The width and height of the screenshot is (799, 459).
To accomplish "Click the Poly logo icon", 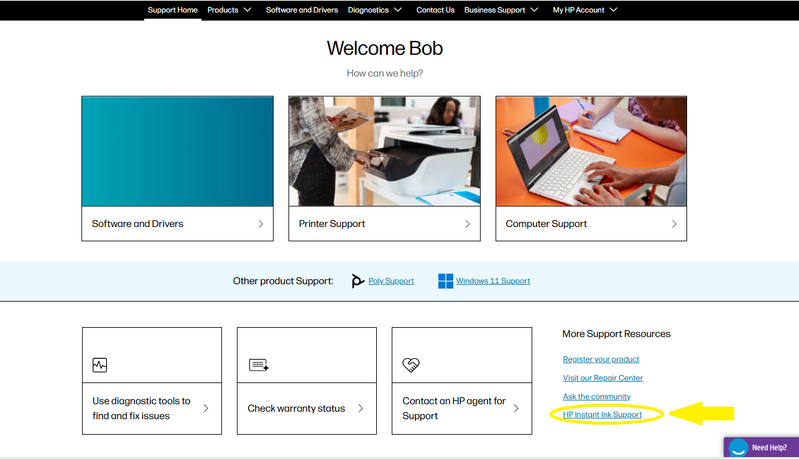I will (358, 281).
